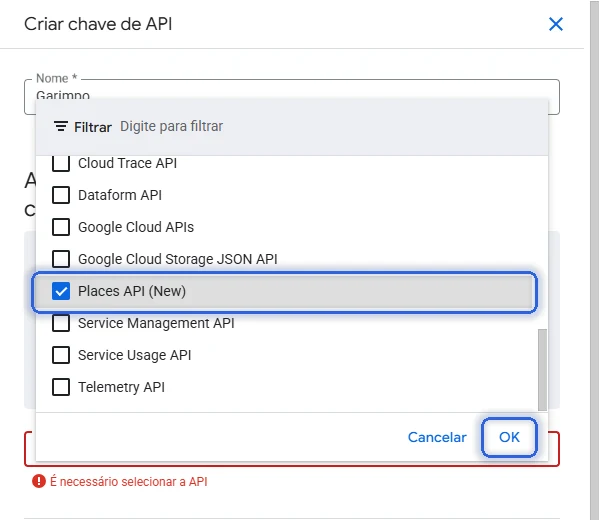
Task: Check the Cloud Trace API checkbox
Action: click(x=61, y=163)
